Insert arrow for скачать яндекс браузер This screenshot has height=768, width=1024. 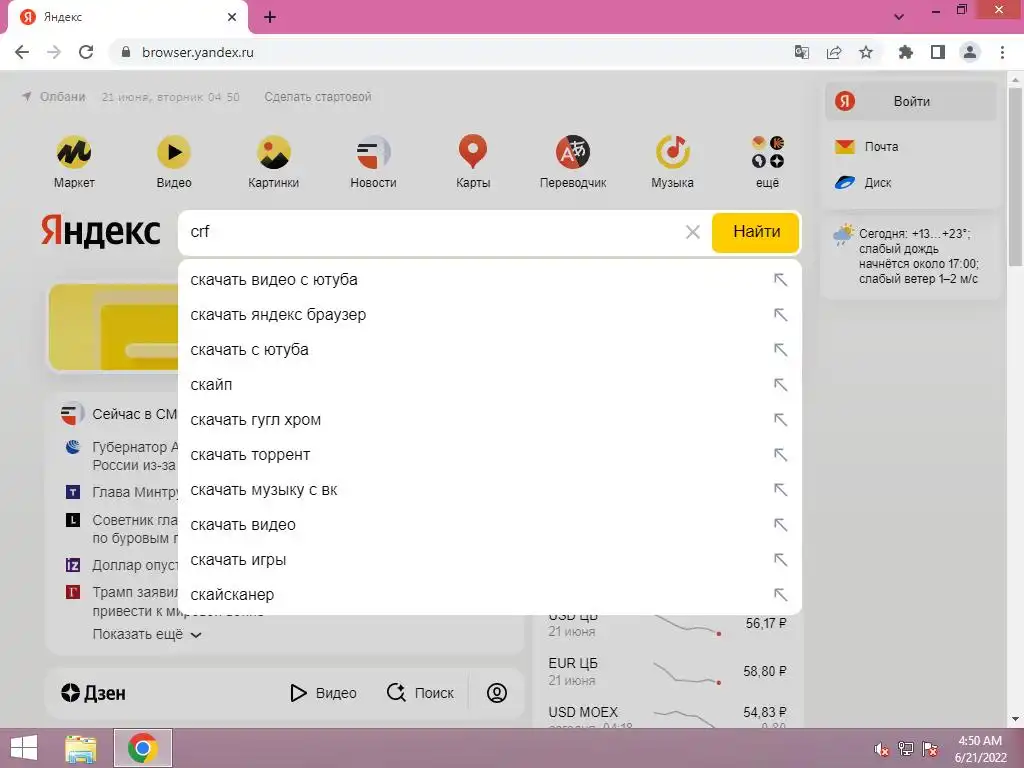pos(780,315)
